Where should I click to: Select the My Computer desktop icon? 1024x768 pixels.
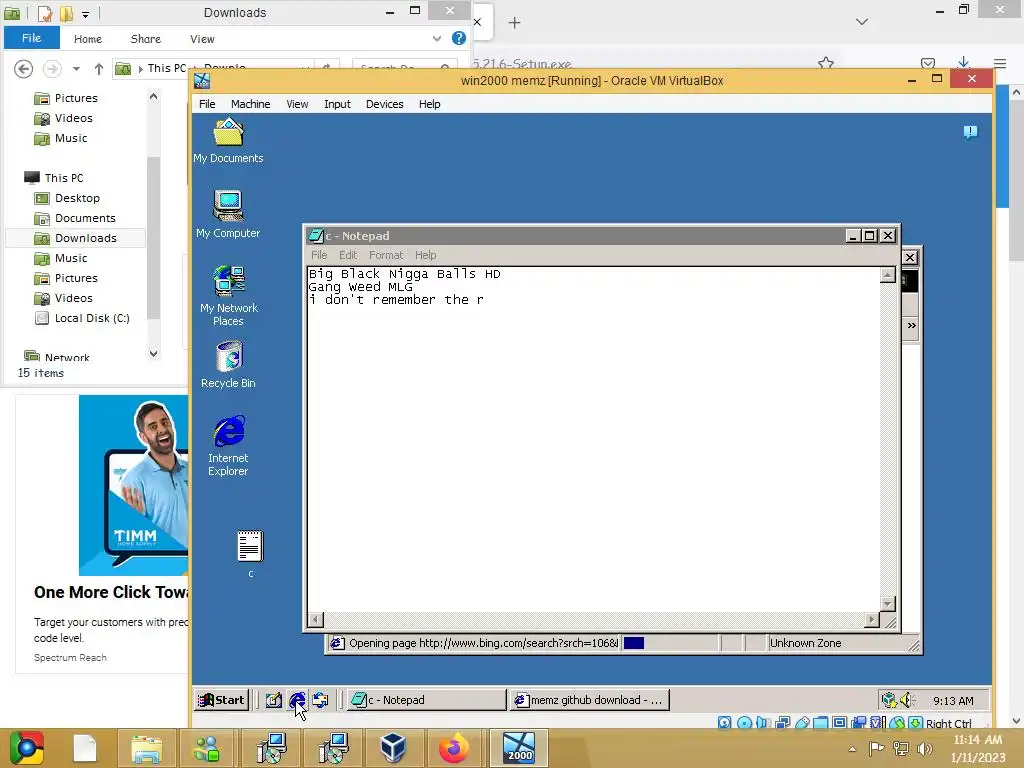click(228, 214)
